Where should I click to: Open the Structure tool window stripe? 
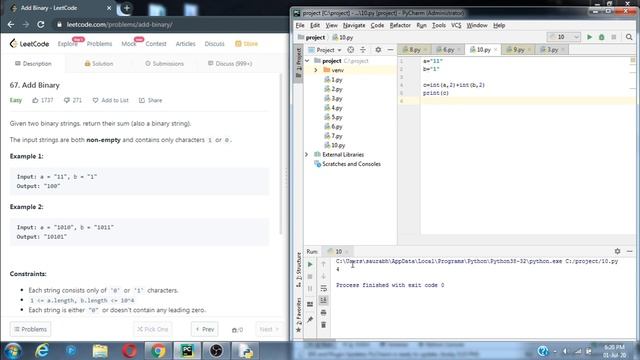pos(298,269)
